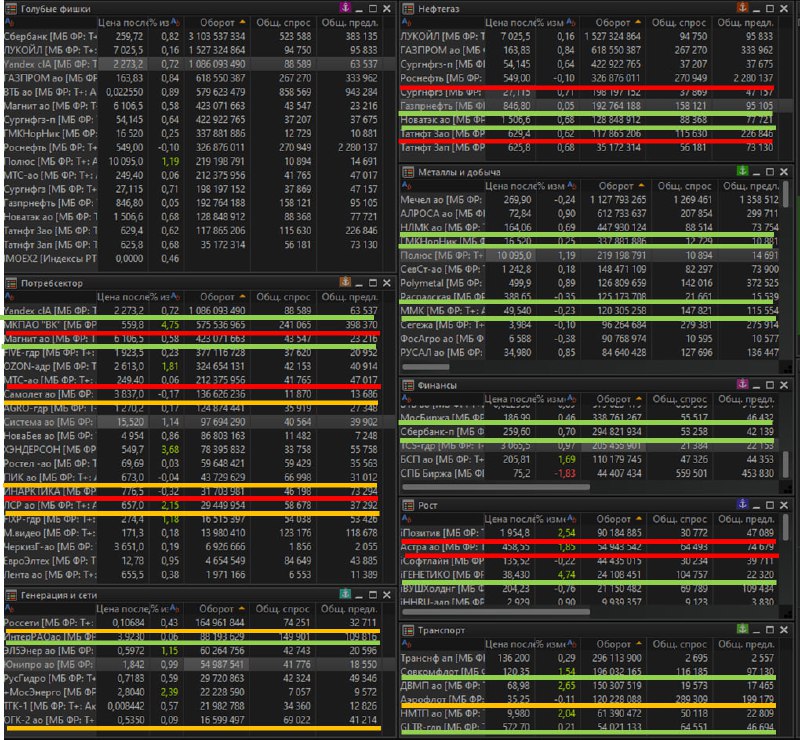This screenshot has width=800, height=740.
Task: Click the header corner icon in Нефтегаз table
Action: pos(406,22)
